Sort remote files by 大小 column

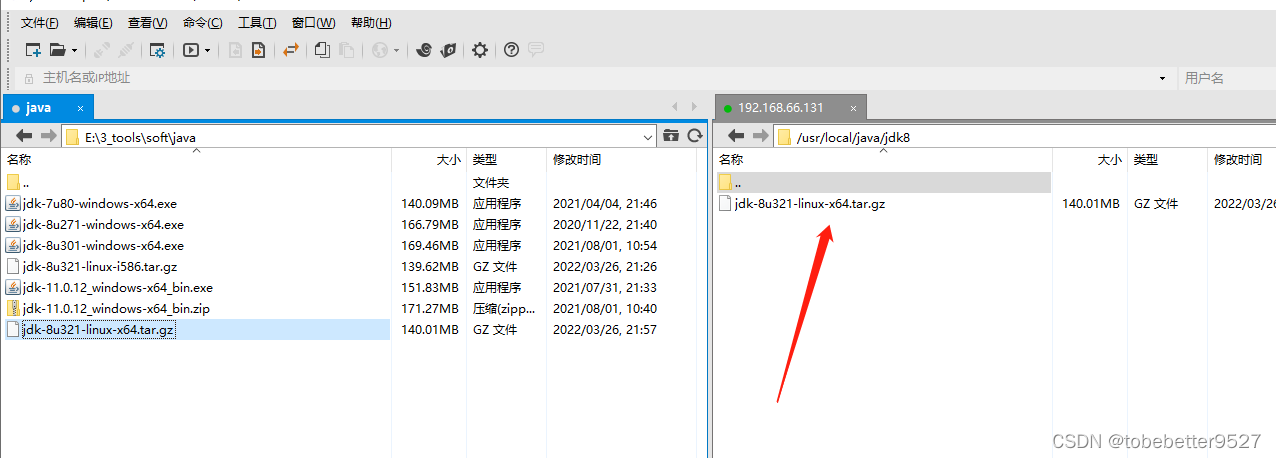point(1090,159)
